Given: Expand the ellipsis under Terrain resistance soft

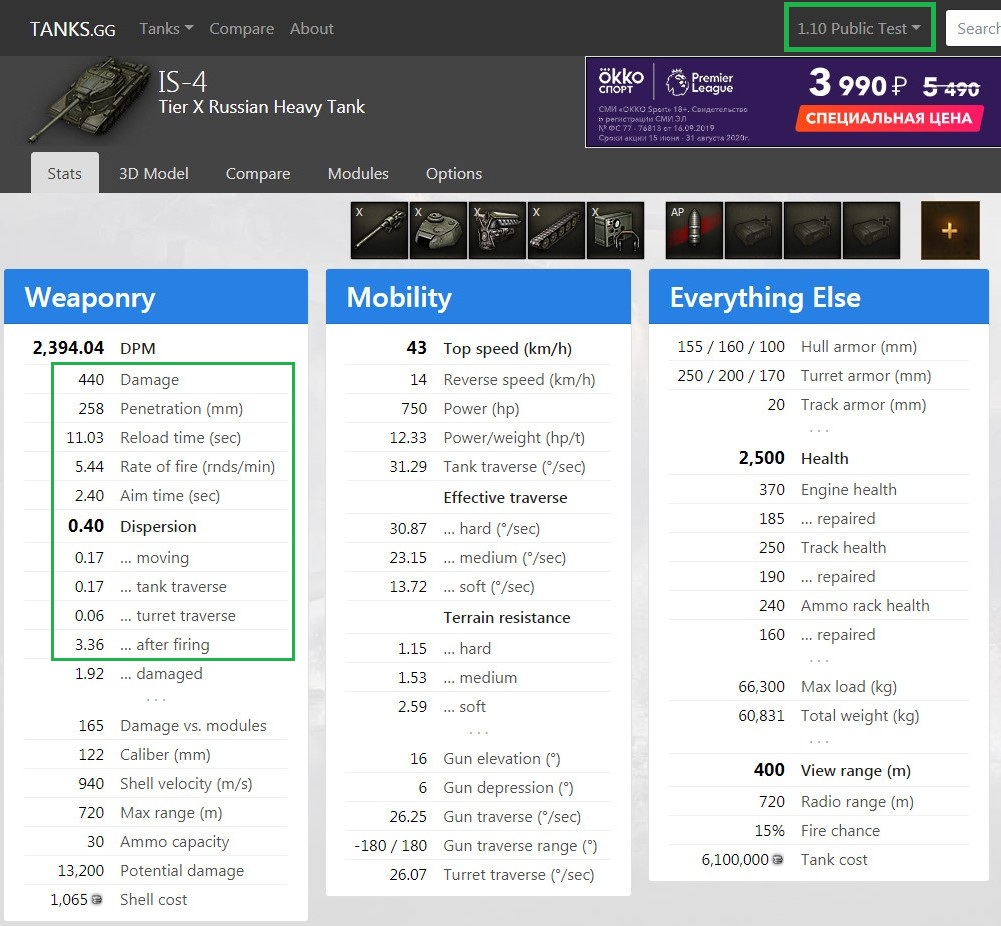Looking at the screenshot, I should pos(478,733).
